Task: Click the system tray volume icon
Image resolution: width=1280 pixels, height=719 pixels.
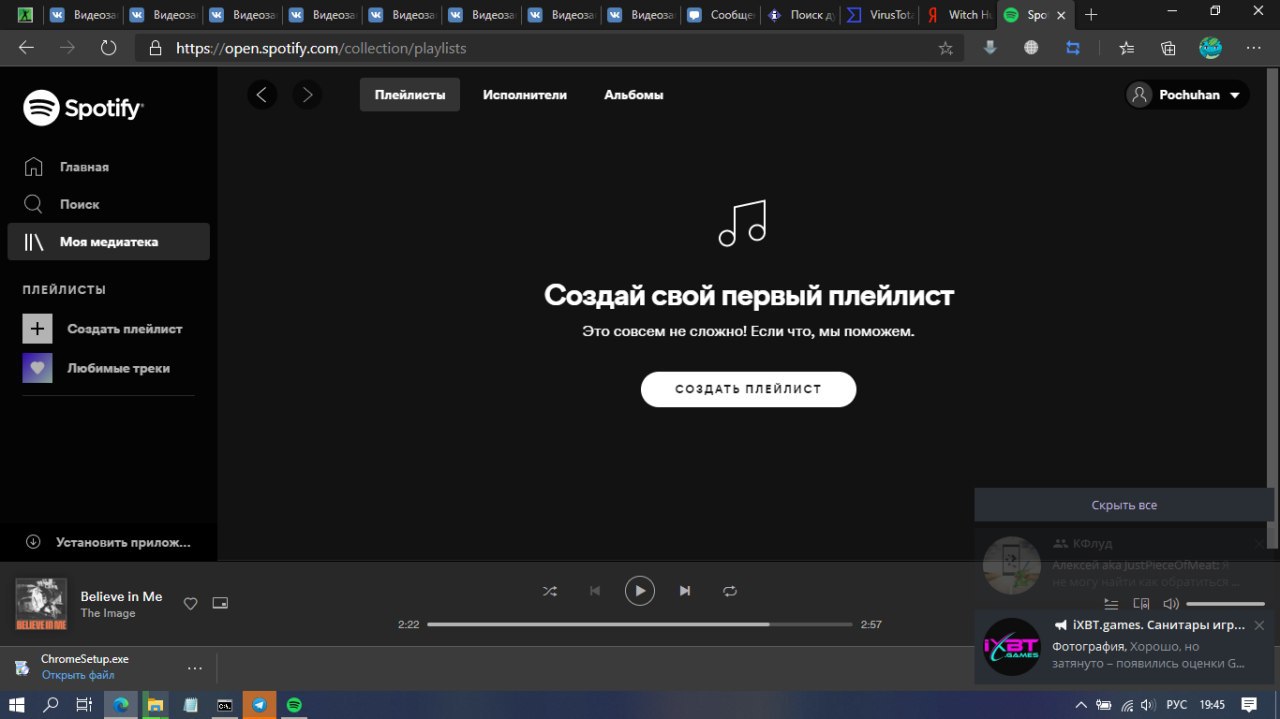Action: pyautogui.click(x=1146, y=705)
